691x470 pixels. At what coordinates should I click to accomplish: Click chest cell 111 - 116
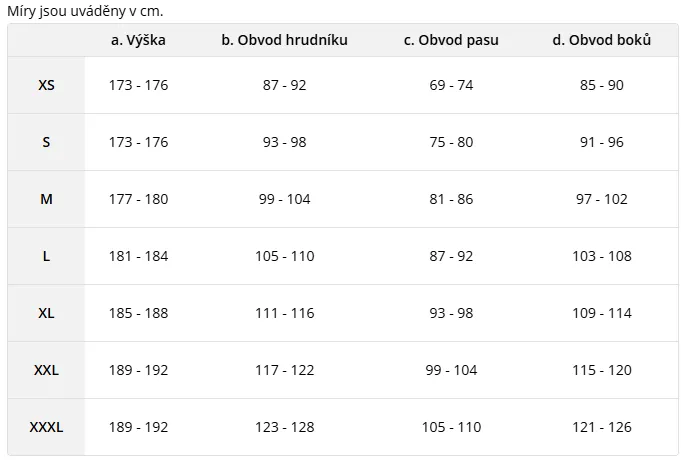point(284,314)
